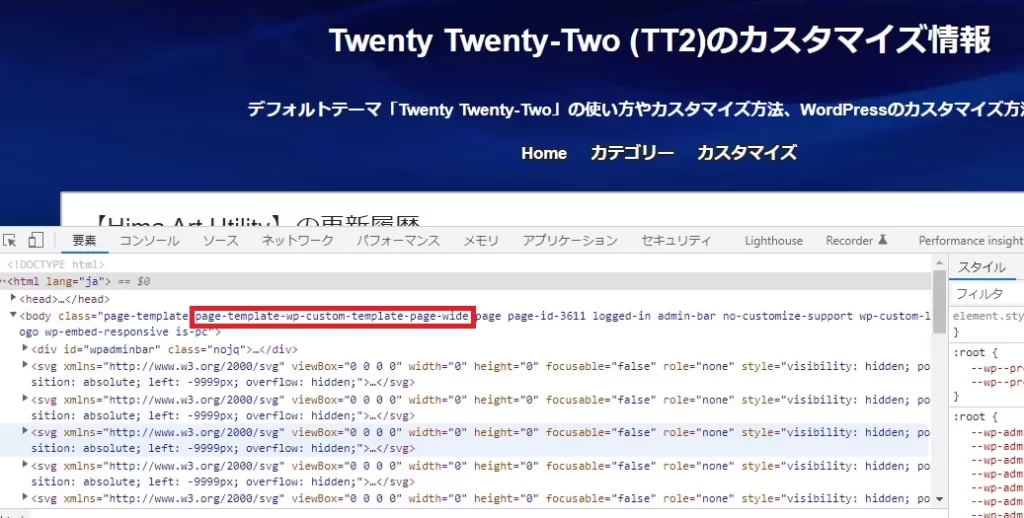Open the Performance insights tab

971,240
